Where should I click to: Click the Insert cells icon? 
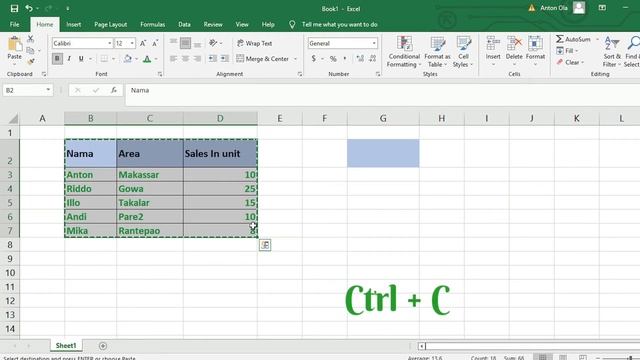click(493, 43)
